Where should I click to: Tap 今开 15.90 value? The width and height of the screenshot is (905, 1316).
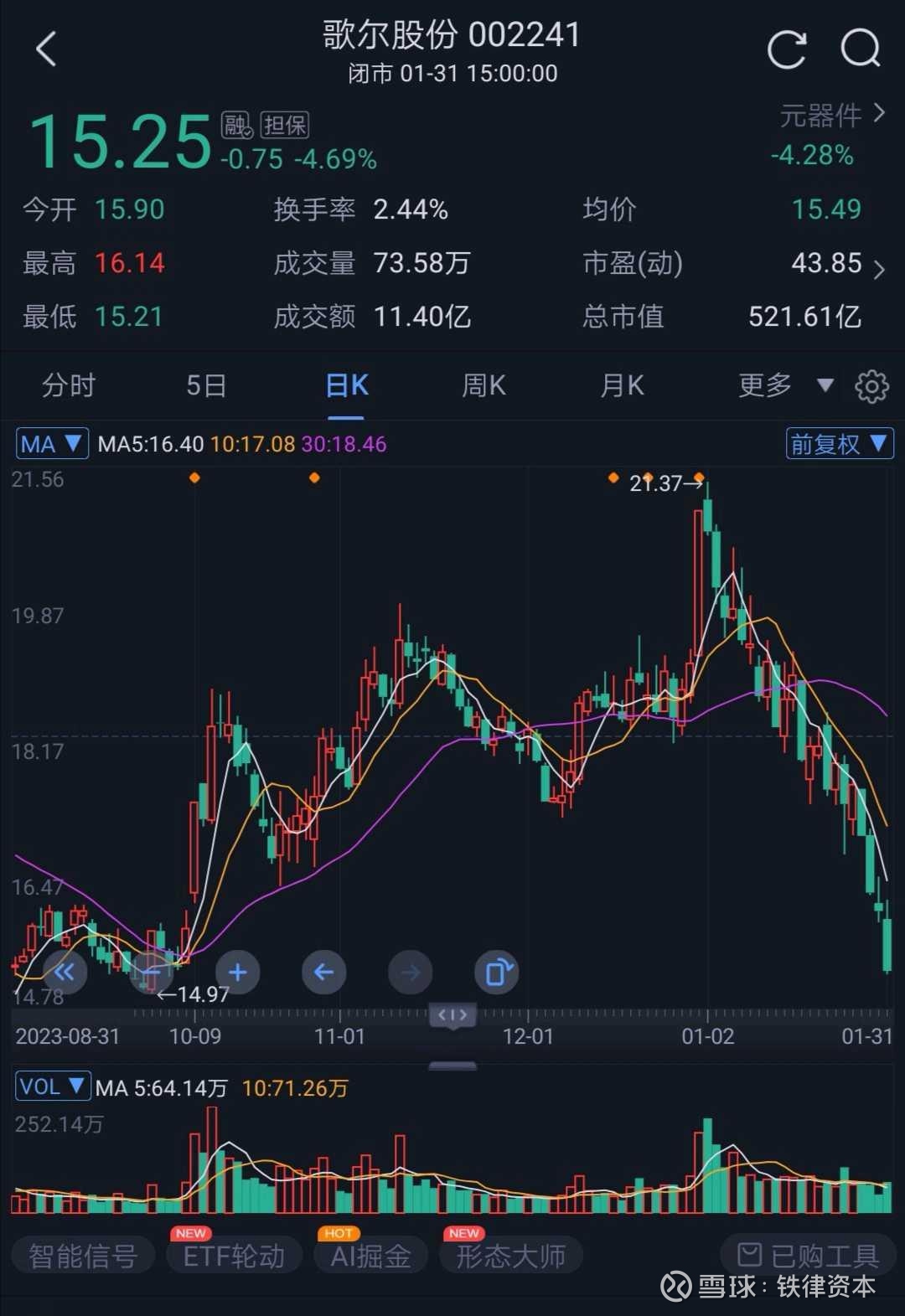(x=129, y=209)
